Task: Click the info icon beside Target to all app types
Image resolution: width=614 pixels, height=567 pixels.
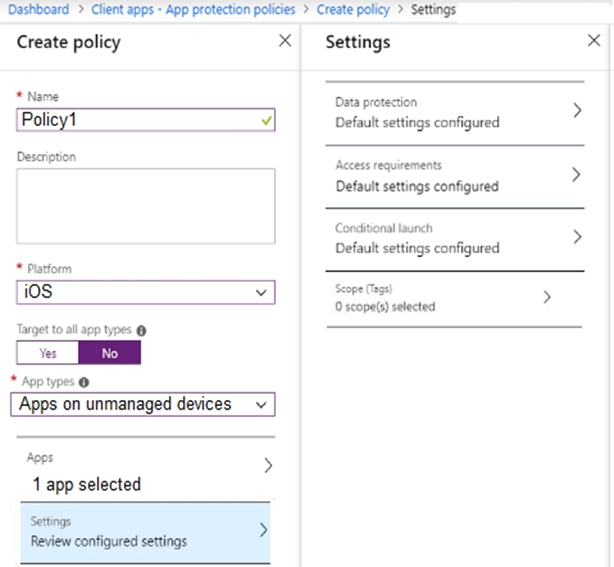Action: (x=141, y=329)
